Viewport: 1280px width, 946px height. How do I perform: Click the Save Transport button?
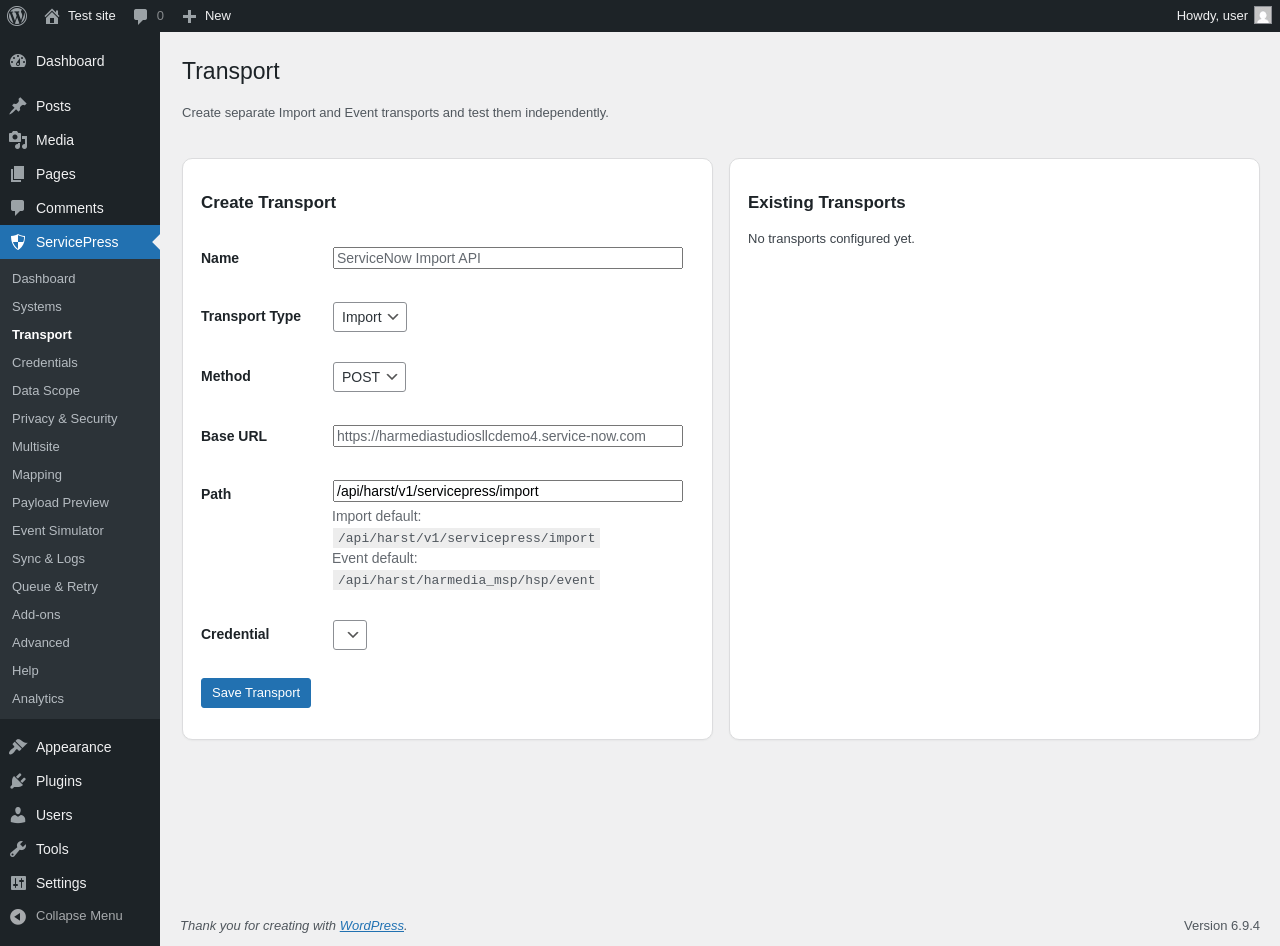pyautogui.click(x=256, y=693)
